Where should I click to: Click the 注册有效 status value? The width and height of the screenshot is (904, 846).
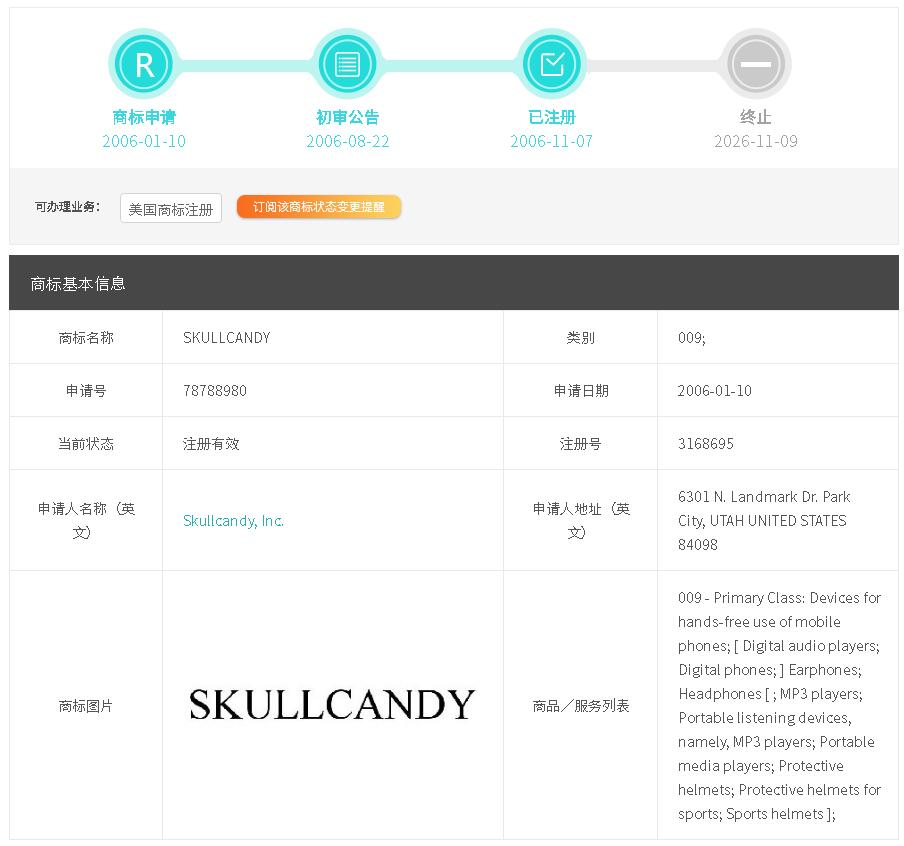coord(211,444)
